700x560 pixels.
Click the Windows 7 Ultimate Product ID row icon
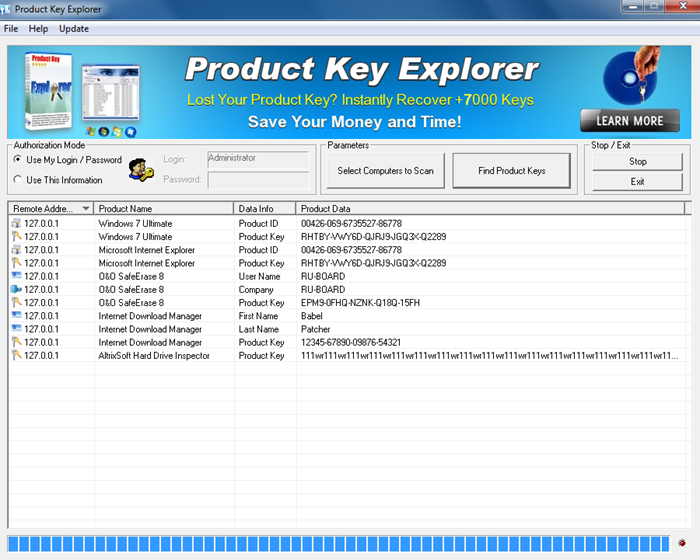tap(16, 223)
